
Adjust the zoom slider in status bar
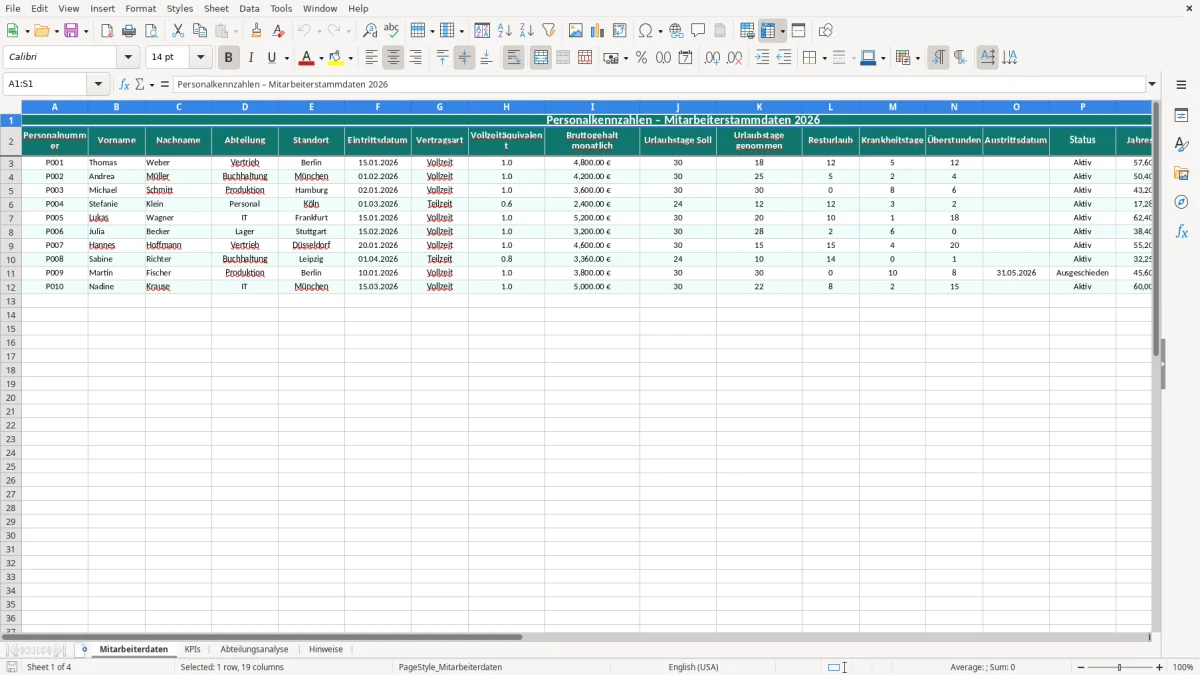[x=1120, y=667]
